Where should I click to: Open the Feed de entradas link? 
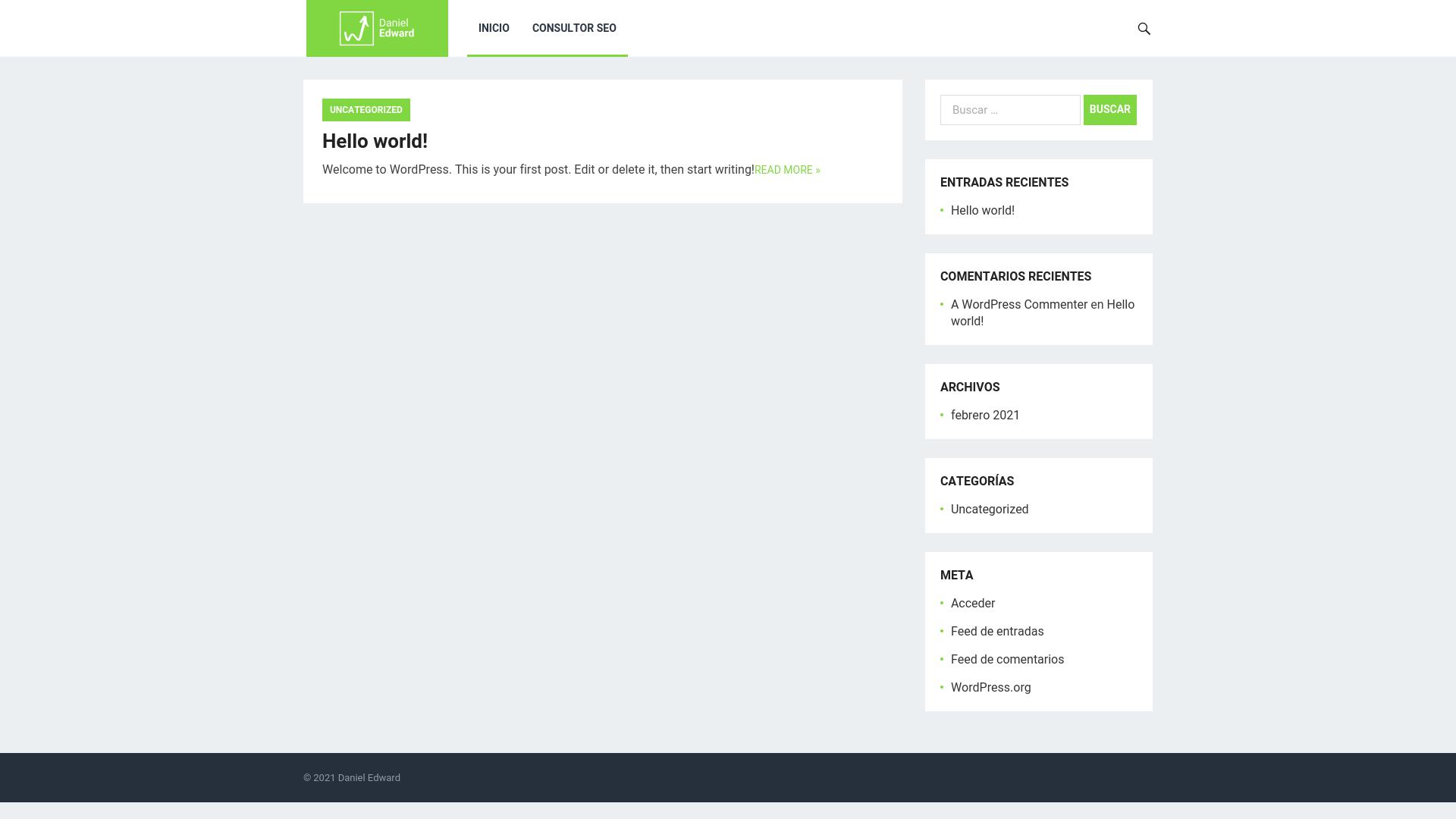point(997,632)
